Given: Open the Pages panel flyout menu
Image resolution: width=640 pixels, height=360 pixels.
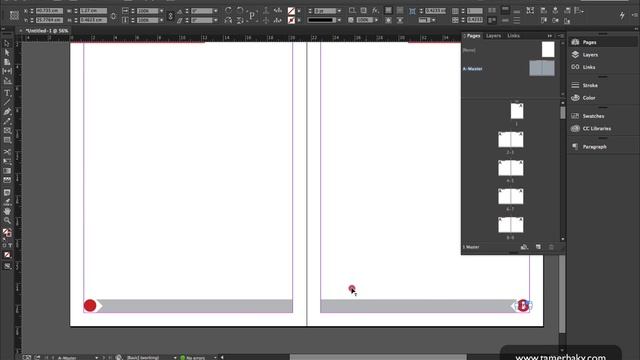Looking at the screenshot, I should (561, 36).
